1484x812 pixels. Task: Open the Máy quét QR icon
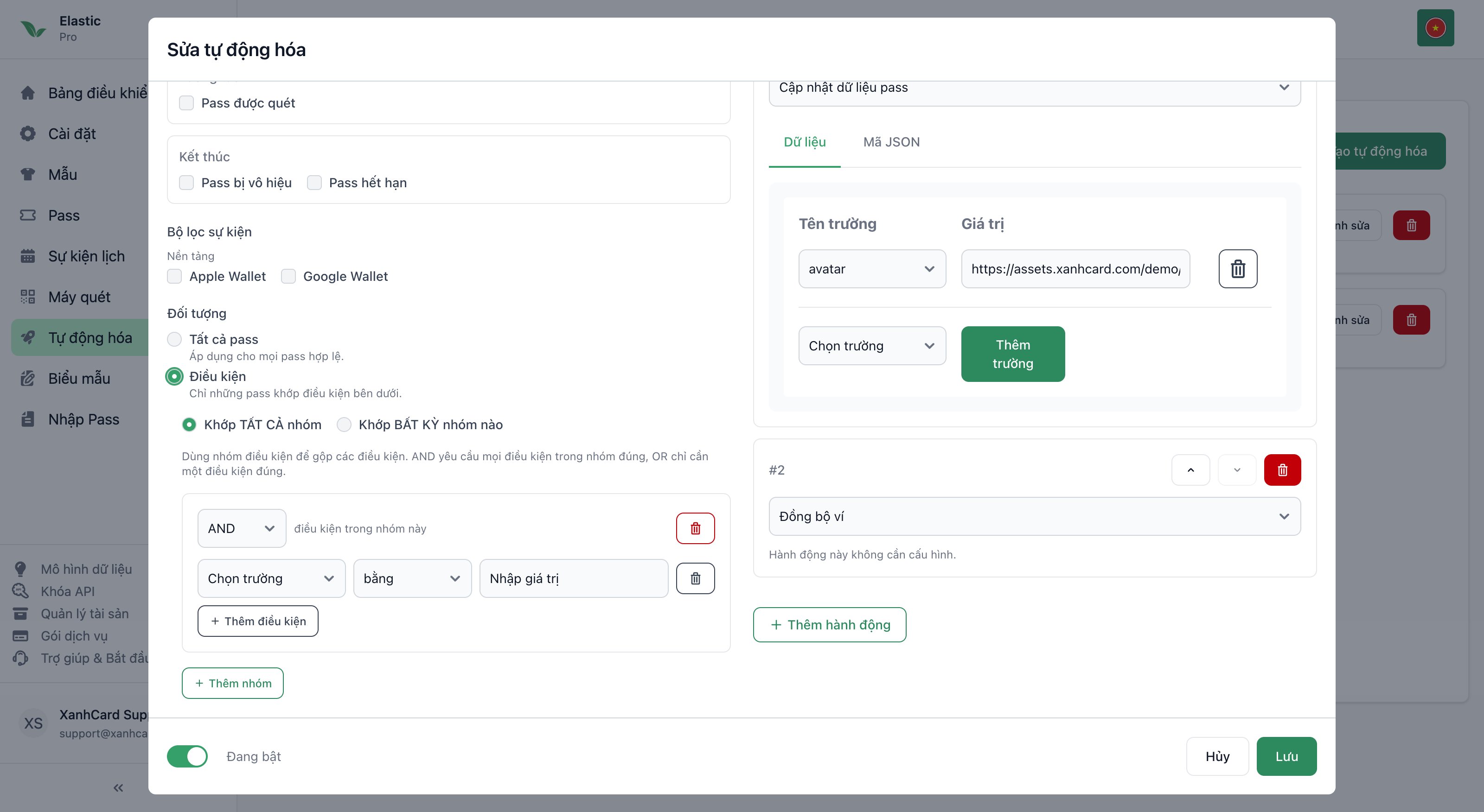28,297
